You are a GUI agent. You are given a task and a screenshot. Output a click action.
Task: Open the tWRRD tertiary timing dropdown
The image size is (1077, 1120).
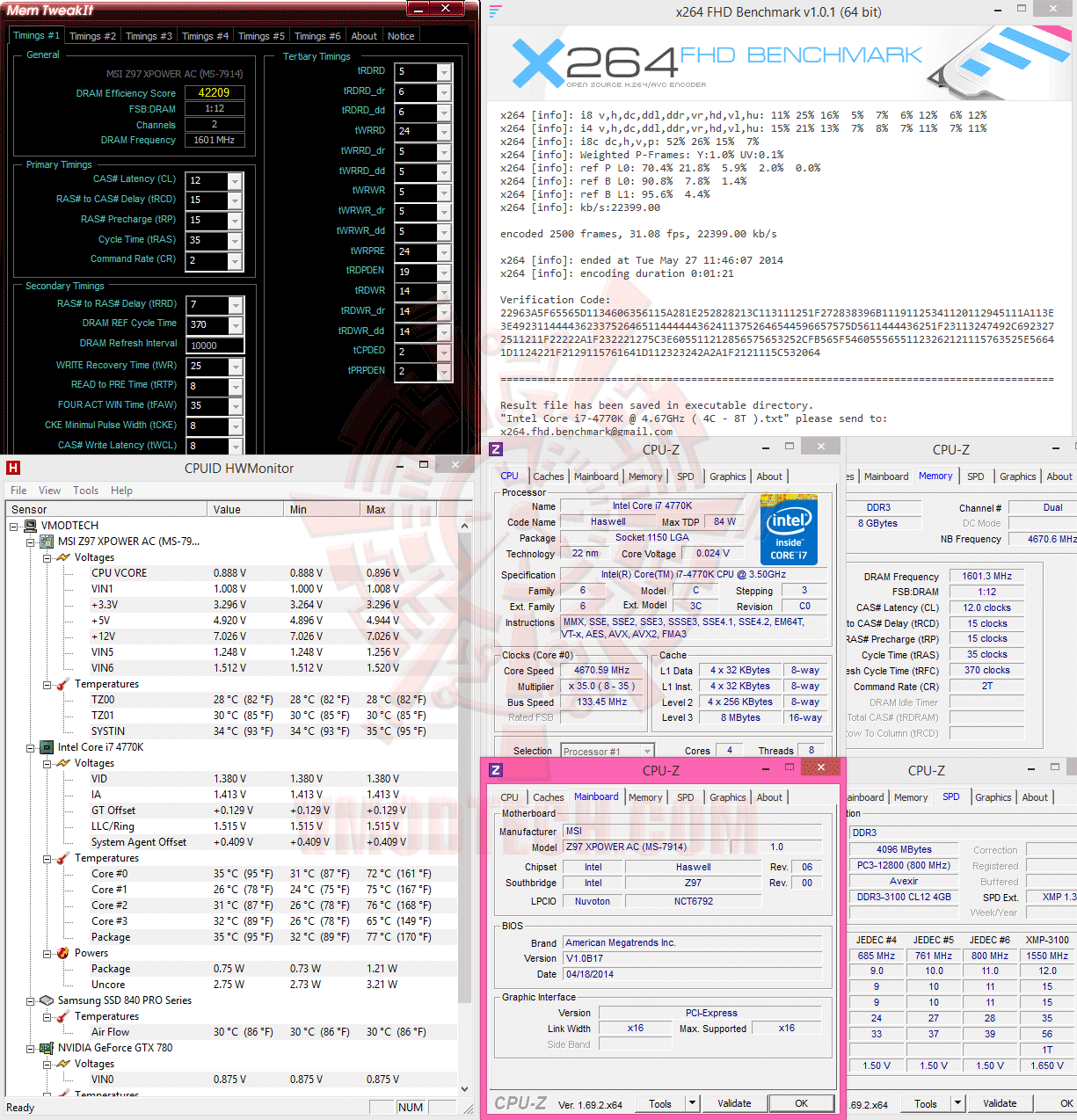coord(444,132)
